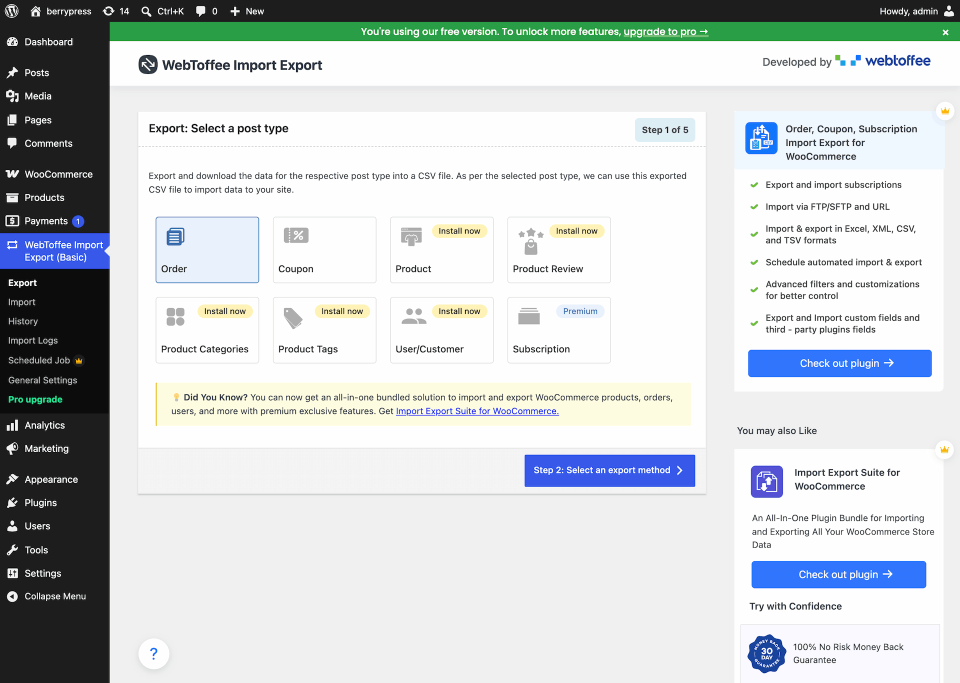
Task: Click the WordPress logo in admin bar
Action: [x=12, y=11]
